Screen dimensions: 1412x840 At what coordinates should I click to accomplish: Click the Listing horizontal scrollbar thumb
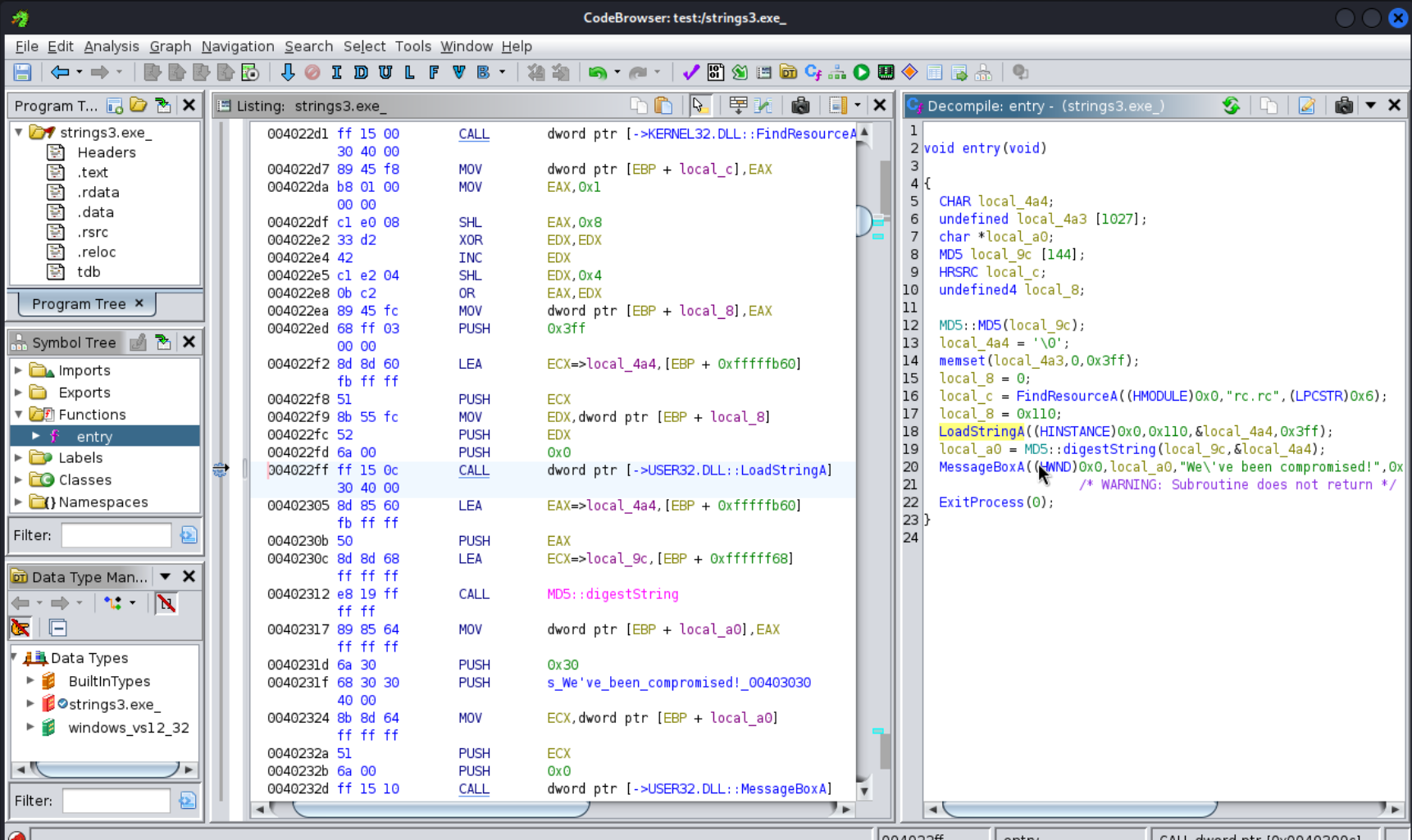point(440,810)
